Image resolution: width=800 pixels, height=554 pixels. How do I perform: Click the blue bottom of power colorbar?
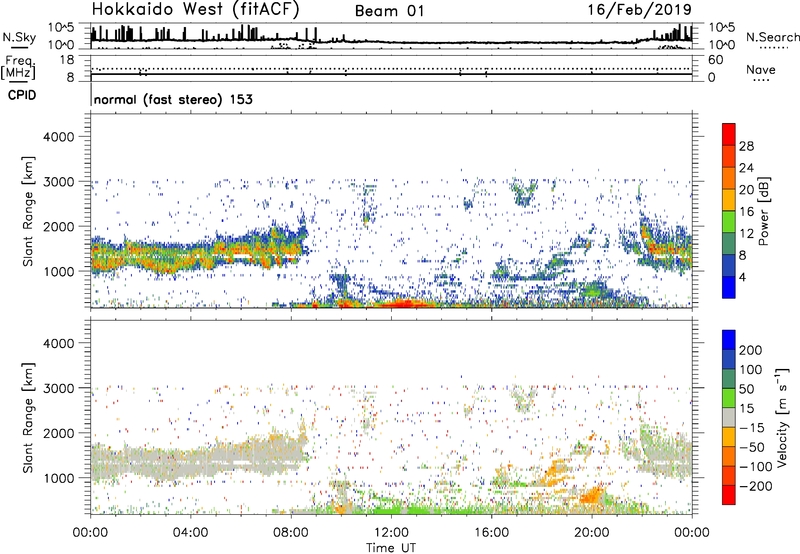tap(729, 289)
